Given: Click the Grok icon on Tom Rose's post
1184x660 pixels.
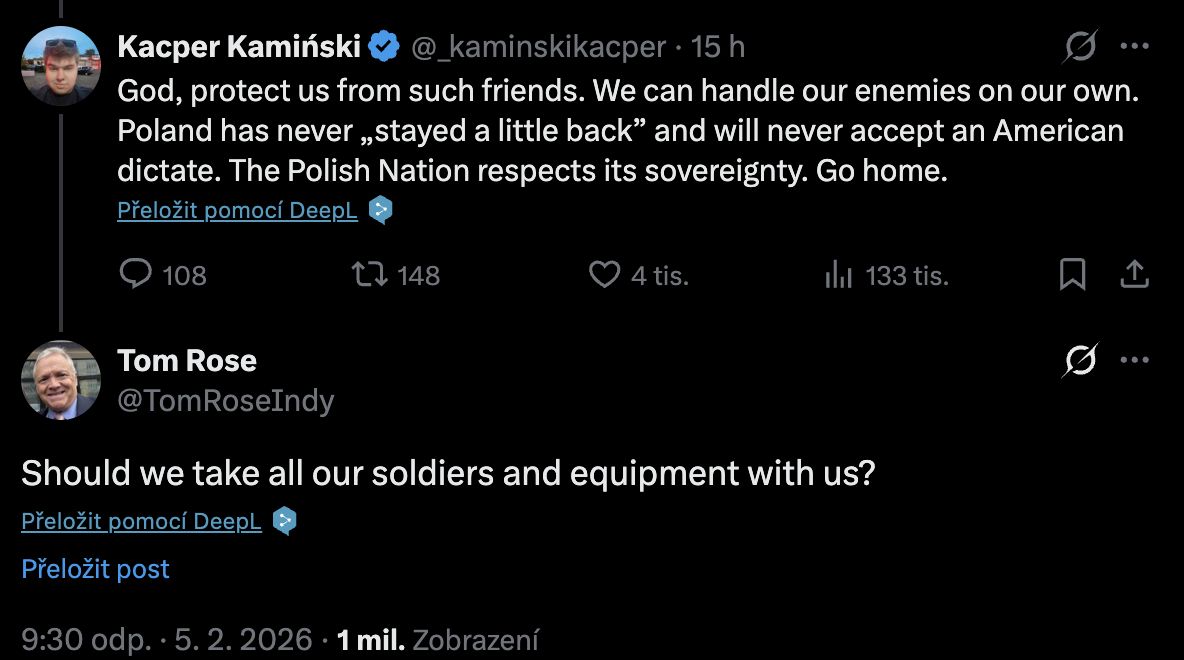Looking at the screenshot, I should (1081, 360).
